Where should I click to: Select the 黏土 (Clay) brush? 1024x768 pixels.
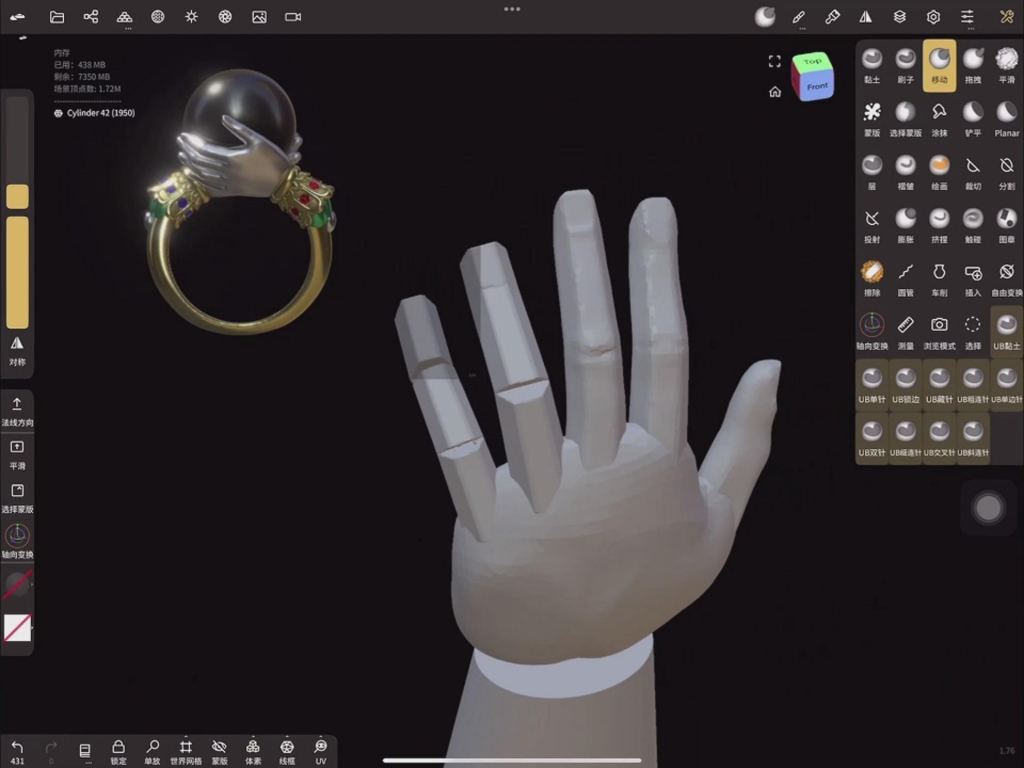872,65
